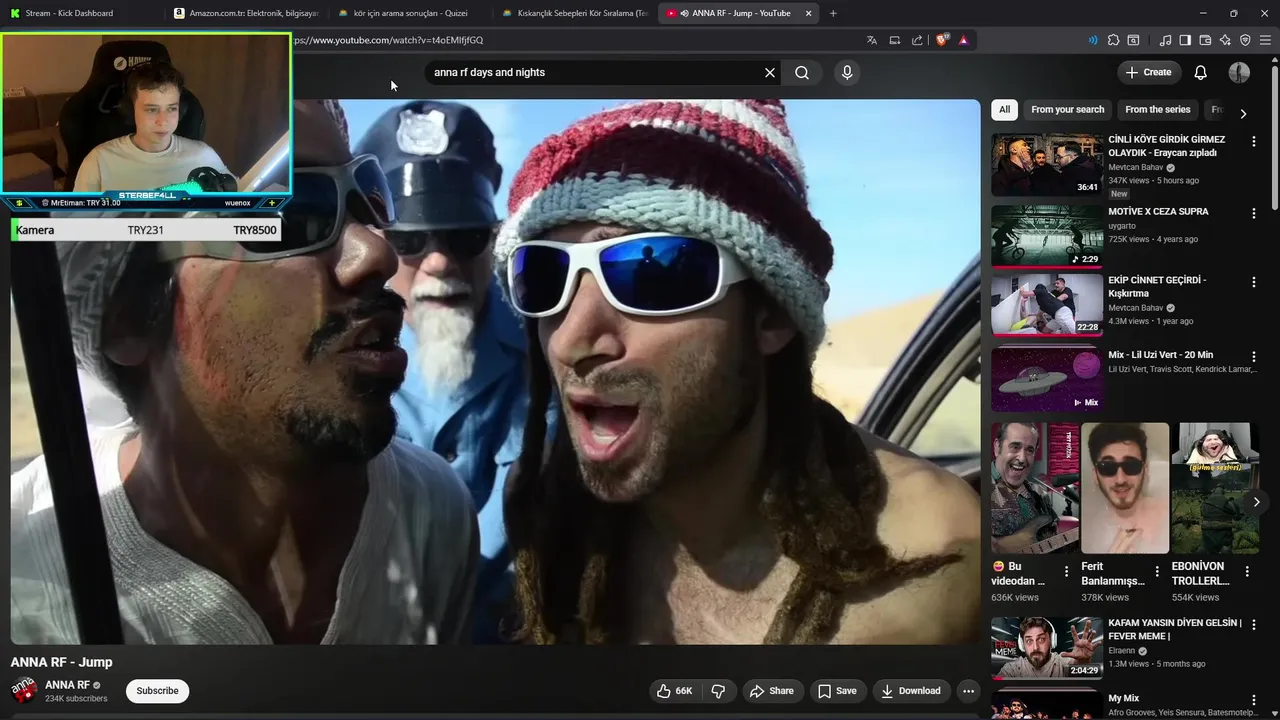Click the main video player to pause

(496, 371)
